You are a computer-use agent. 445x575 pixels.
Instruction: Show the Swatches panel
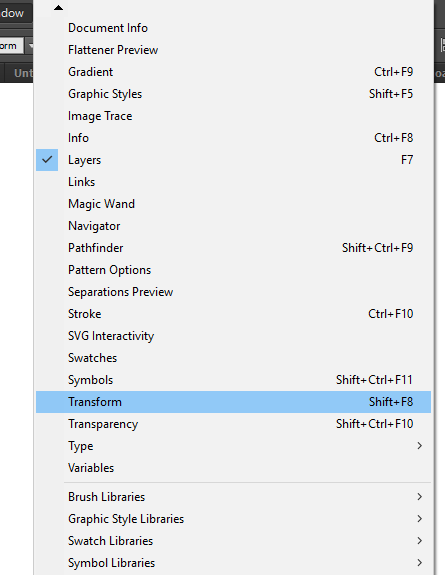point(233,358)
